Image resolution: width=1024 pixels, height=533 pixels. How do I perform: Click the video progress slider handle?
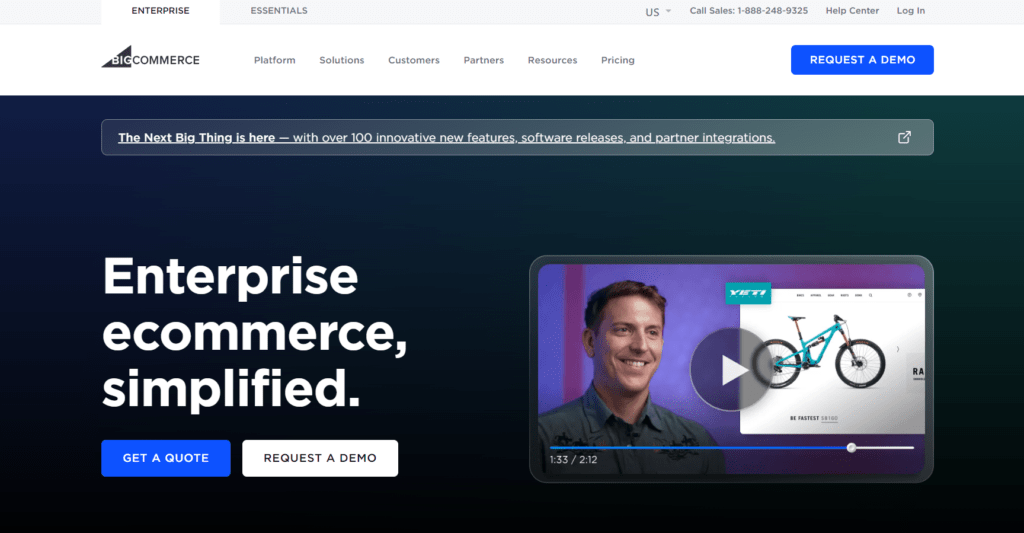(x=851, y=447)
